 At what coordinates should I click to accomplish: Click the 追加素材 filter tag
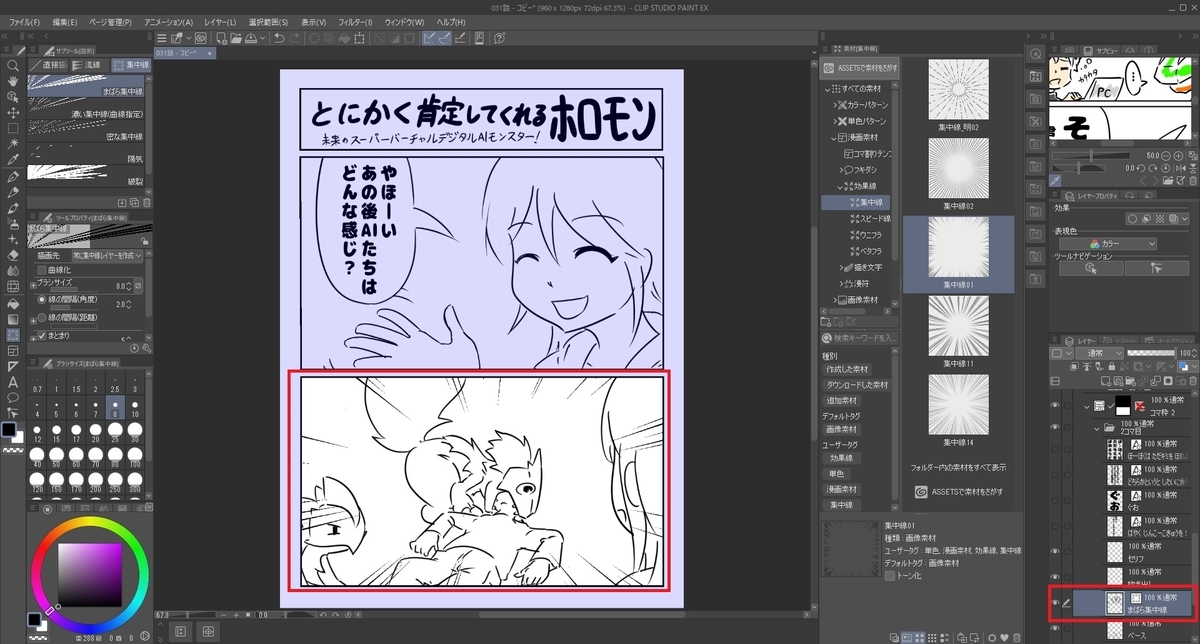(843, 400)
